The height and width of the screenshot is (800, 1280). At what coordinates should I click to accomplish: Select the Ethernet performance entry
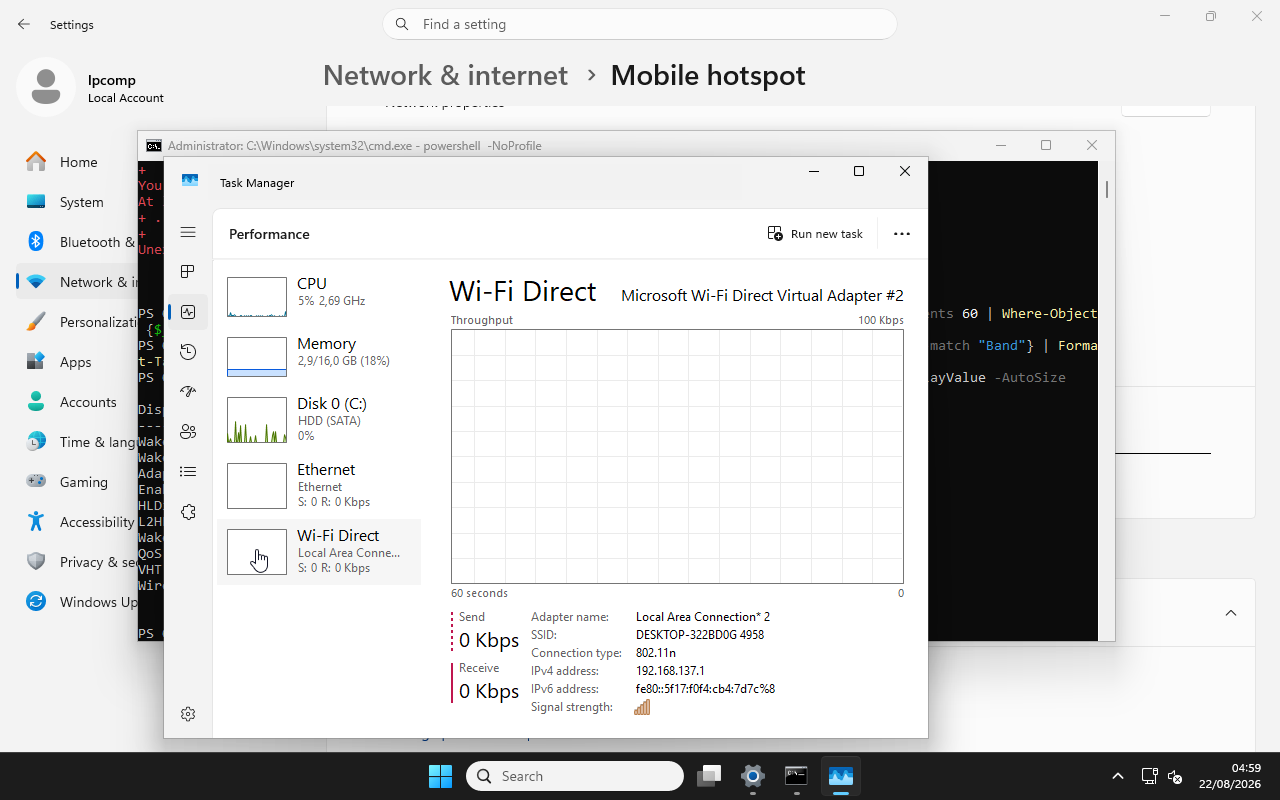tap(319, 485)
